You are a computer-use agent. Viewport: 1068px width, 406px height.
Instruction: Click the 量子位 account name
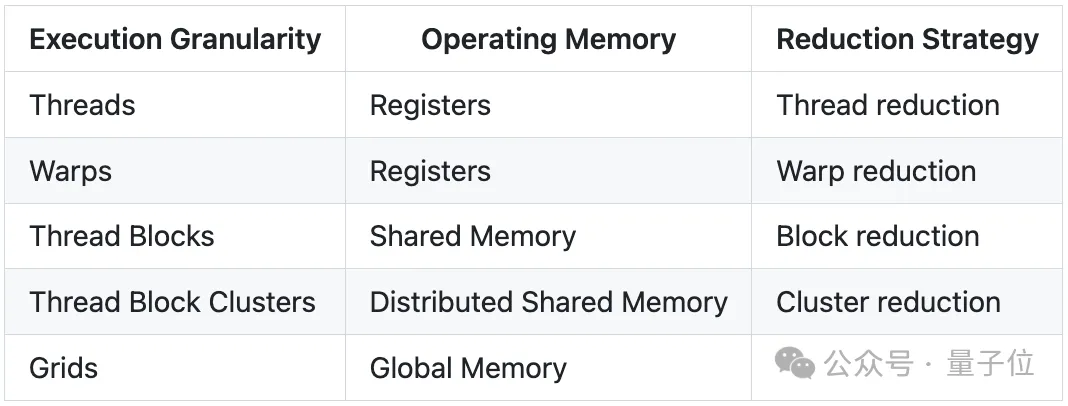tap(989, 364)
